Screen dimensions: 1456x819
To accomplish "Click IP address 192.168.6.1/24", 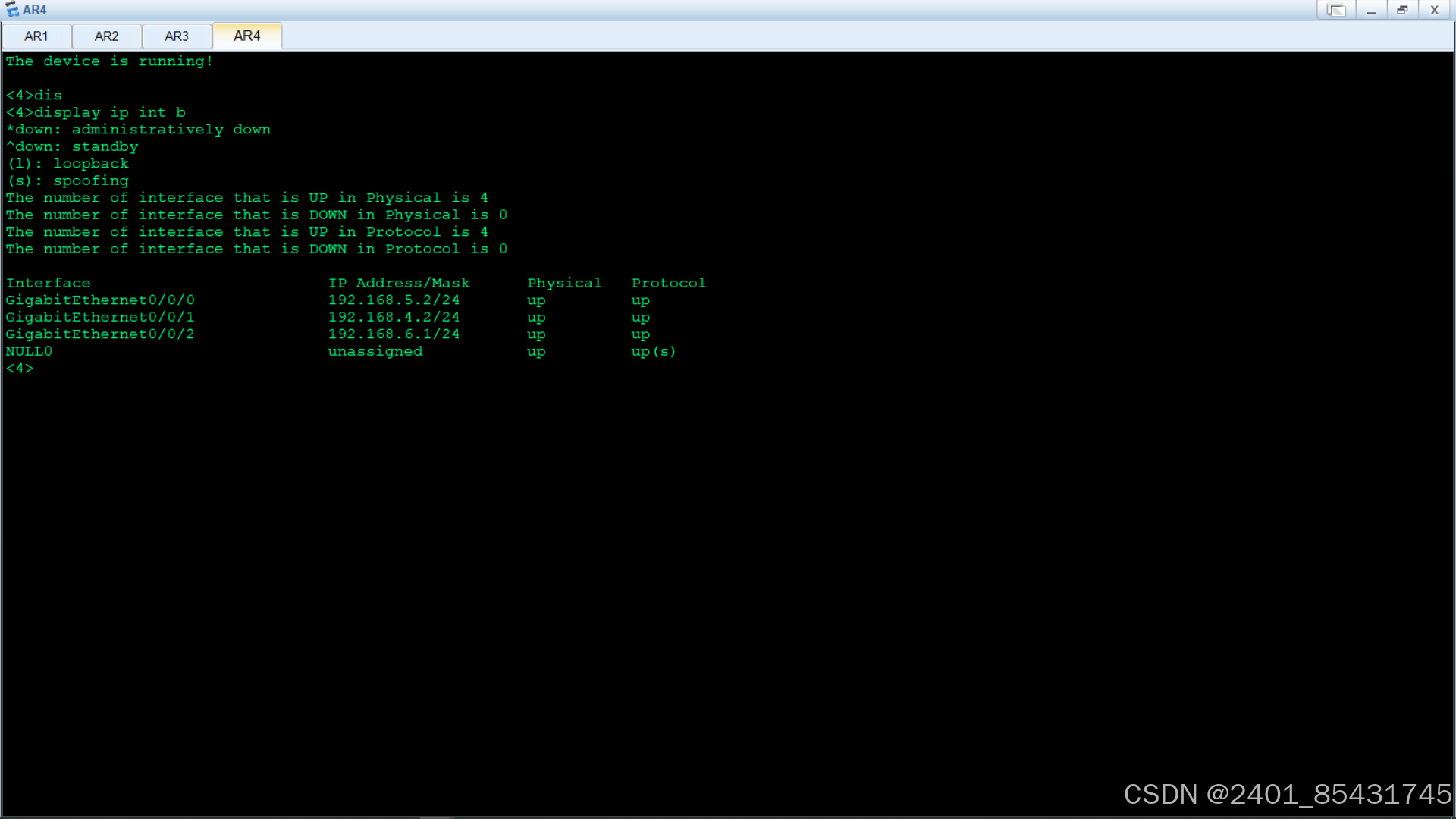I will click(394, 334).
